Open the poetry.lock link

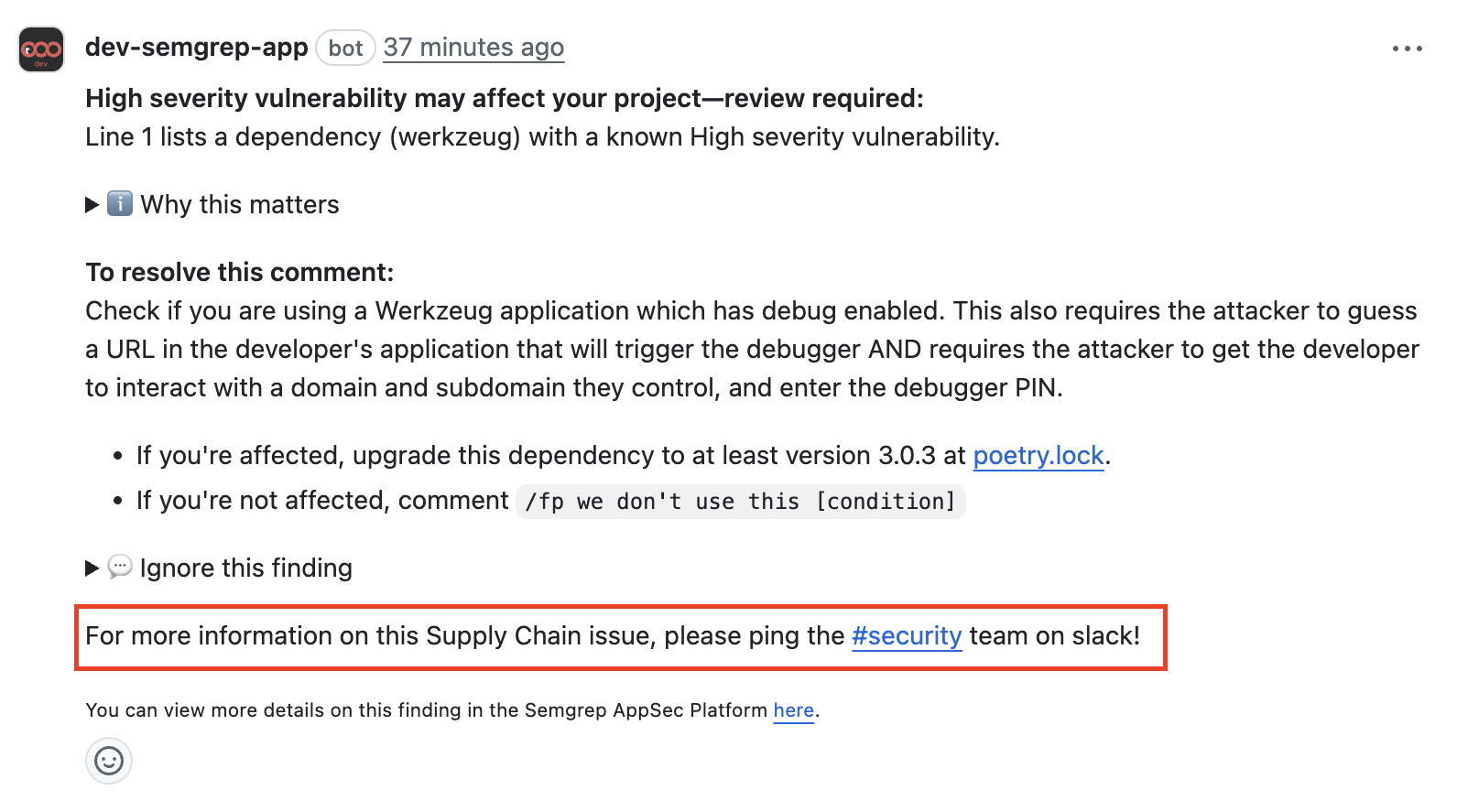click(1038, 455)
